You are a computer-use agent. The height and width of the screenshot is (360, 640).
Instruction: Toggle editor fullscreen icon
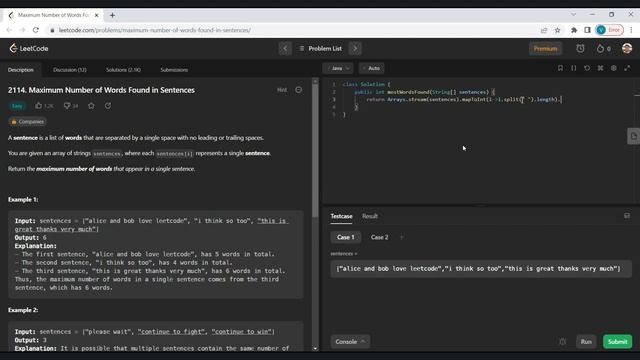coord(627,68)
